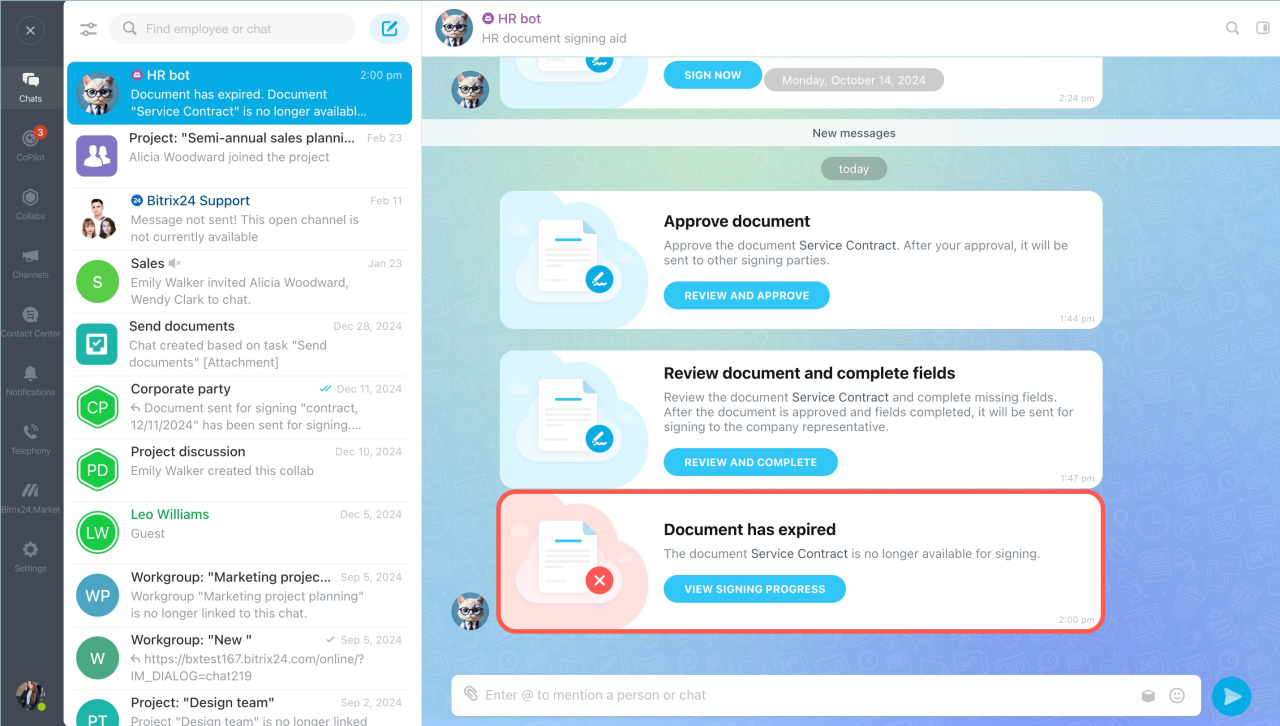Open the Bitrix24 Support chat

point(239,218)
